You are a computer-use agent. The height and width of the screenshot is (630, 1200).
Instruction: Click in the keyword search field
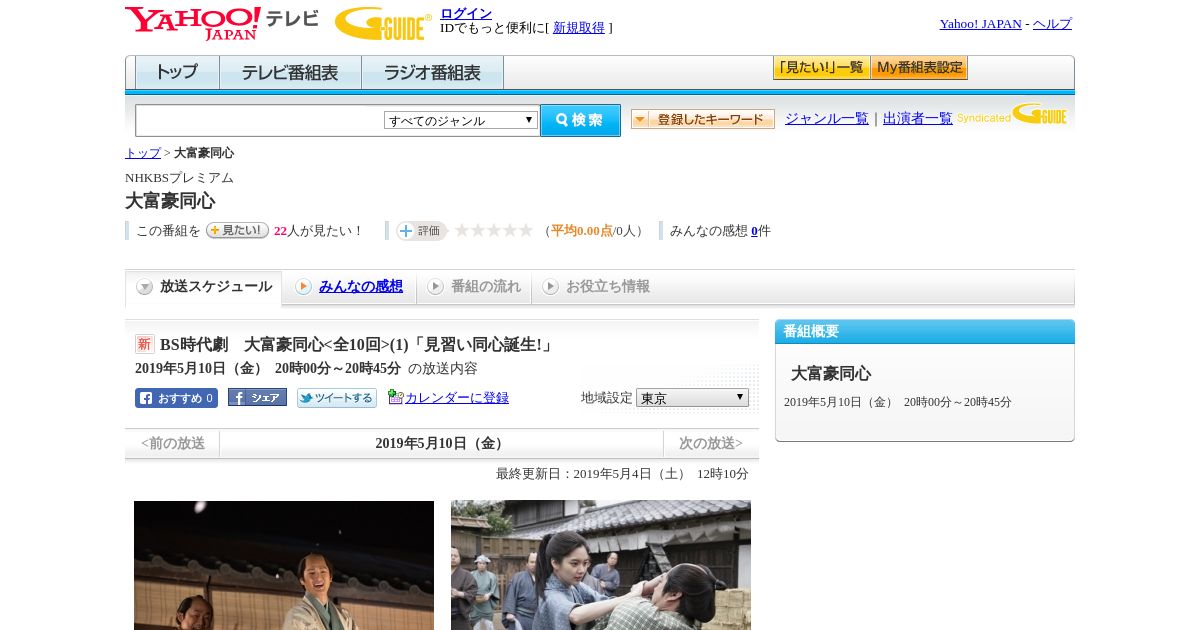click(260, 120)
